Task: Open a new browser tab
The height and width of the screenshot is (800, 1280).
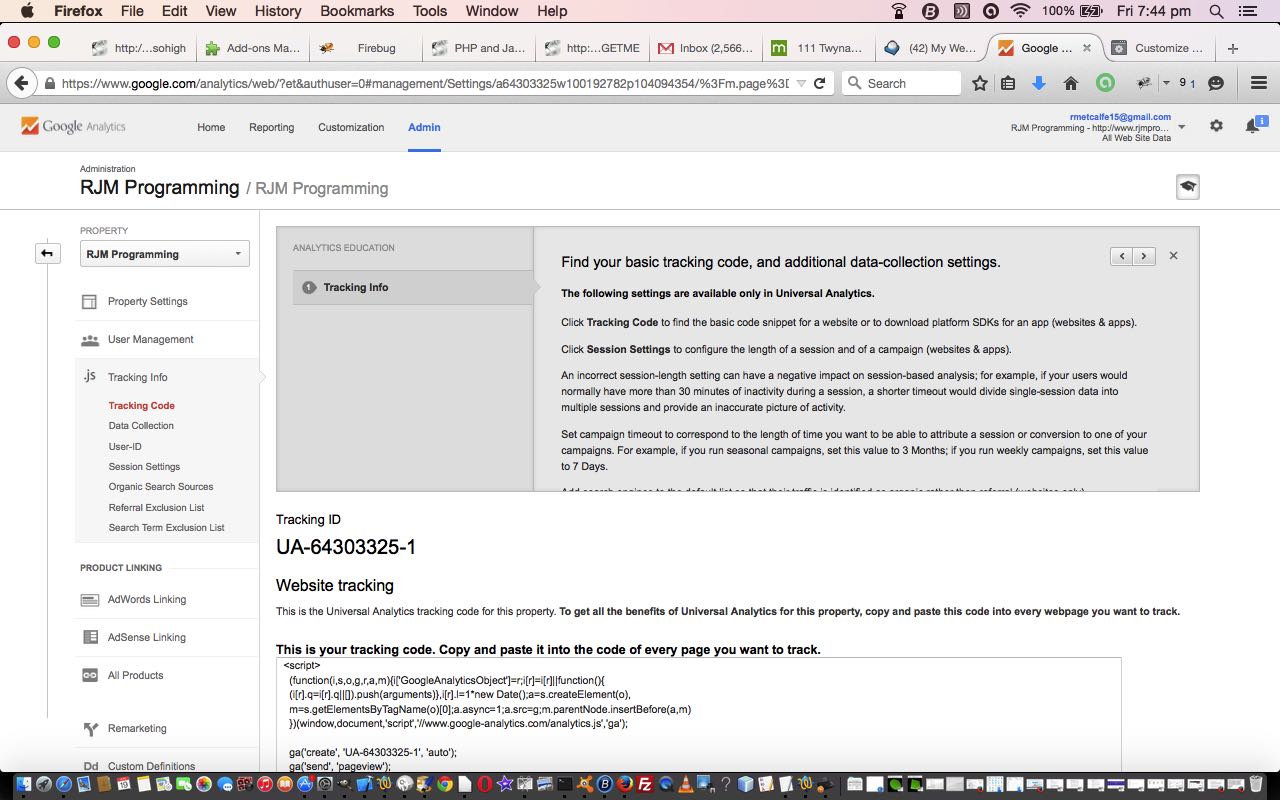Action: tap(1233, 48)
